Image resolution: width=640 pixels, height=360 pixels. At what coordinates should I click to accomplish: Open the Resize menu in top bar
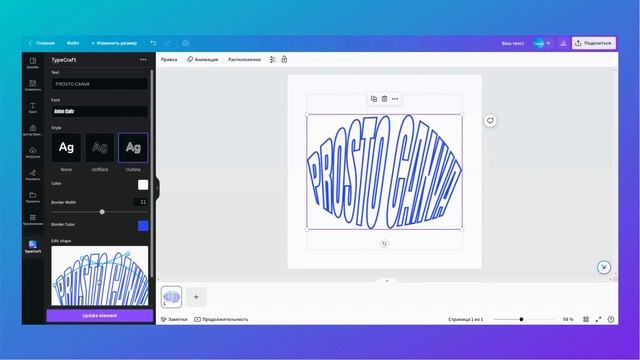[x=114, y=43]
